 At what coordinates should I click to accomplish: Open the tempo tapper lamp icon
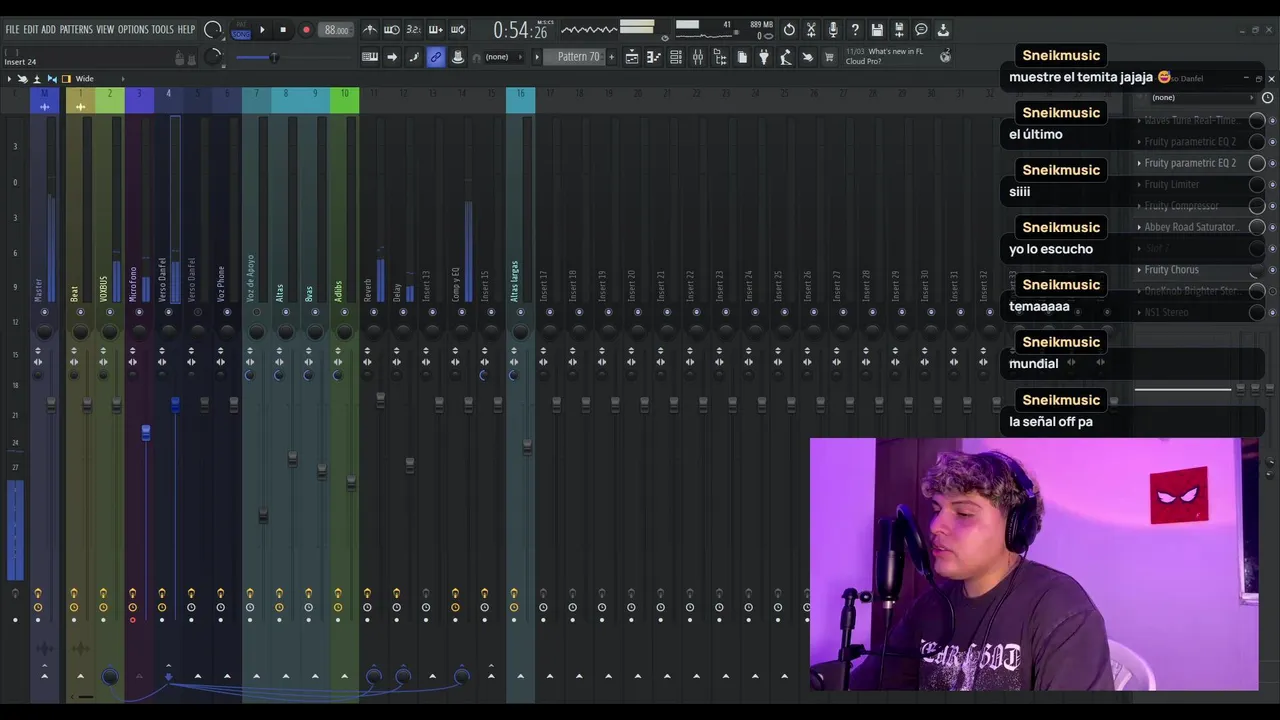coord(786,57)
